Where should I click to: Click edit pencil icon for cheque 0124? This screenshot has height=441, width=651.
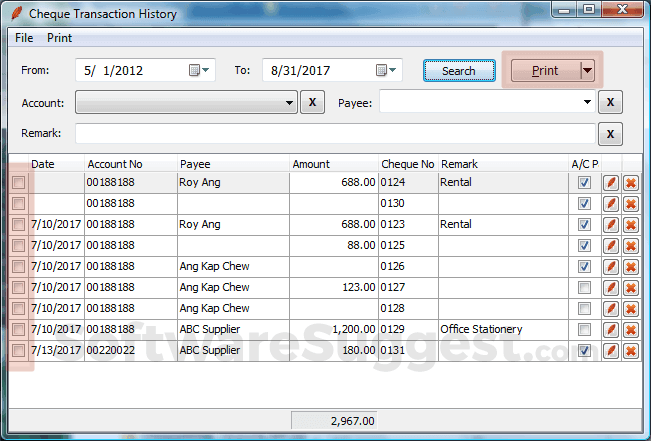[x=611, y=183]
